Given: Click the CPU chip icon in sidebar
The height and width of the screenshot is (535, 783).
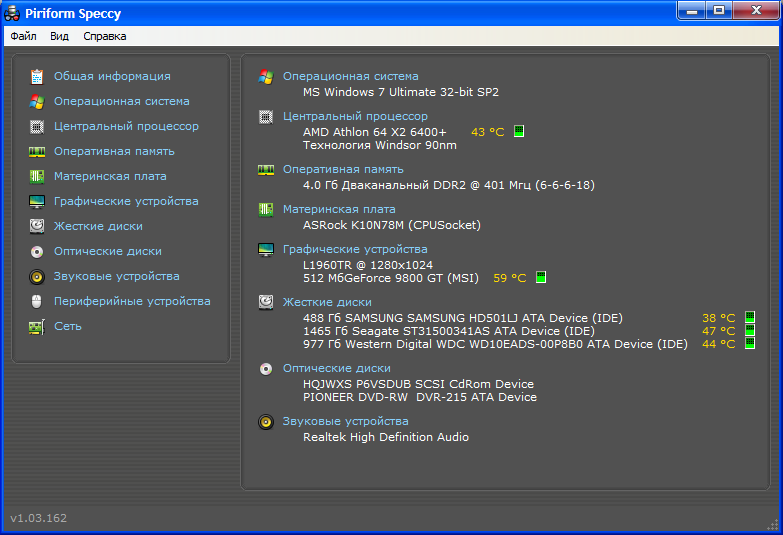Looking at the screenshot, I should [37, 126].
